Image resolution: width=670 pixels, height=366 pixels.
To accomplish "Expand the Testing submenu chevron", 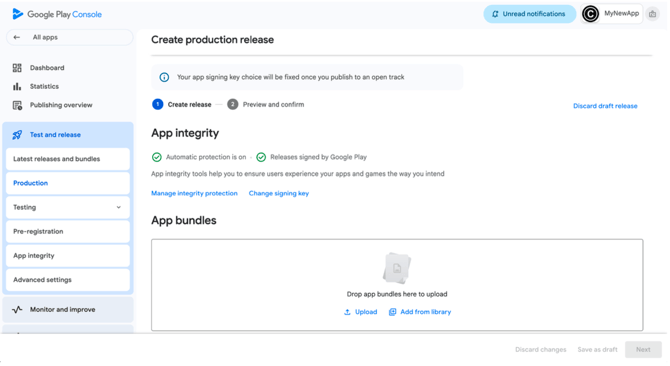I will click(118, 207).
